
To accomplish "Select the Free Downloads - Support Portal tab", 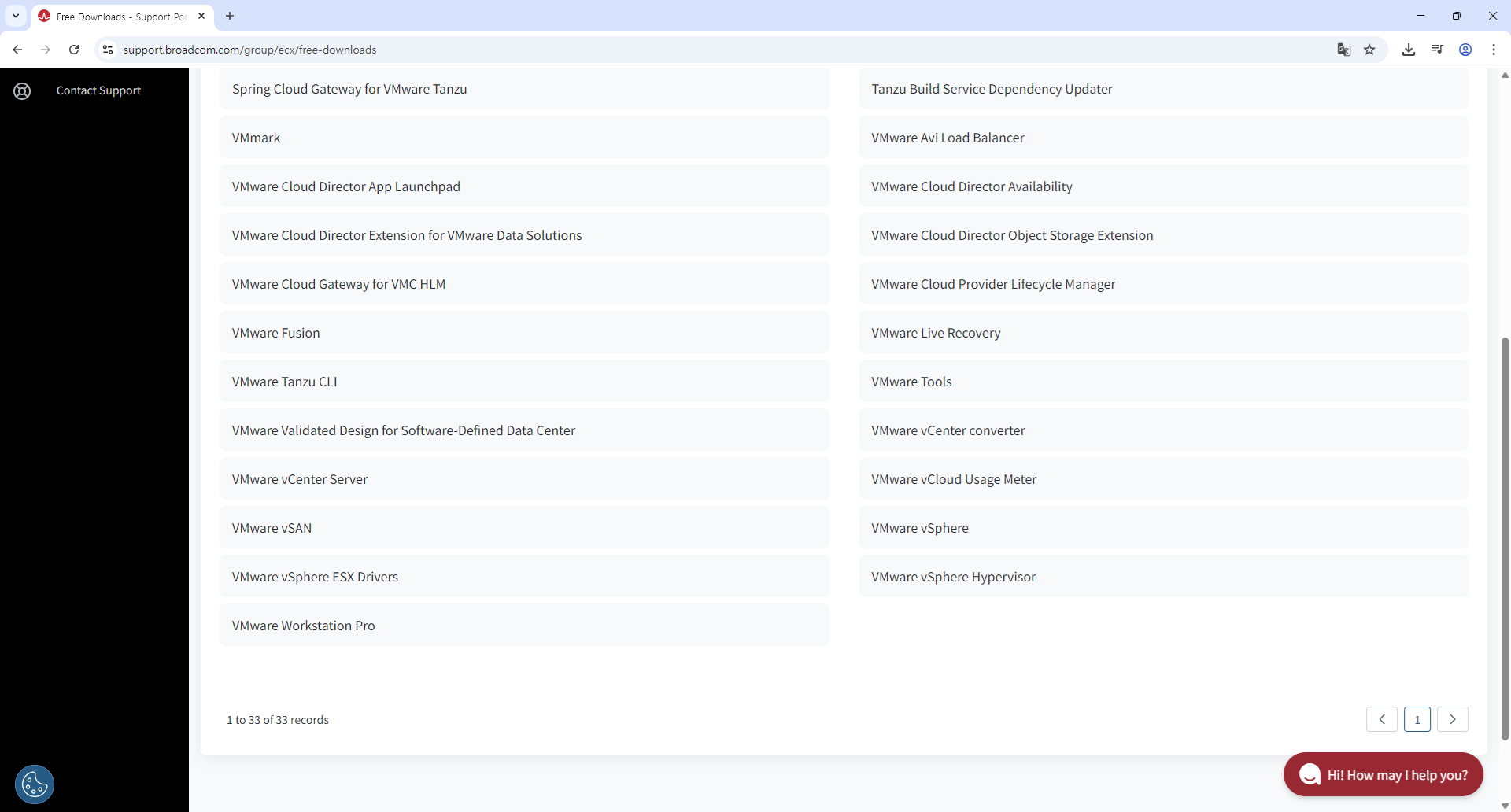I will tap(122, 16).
